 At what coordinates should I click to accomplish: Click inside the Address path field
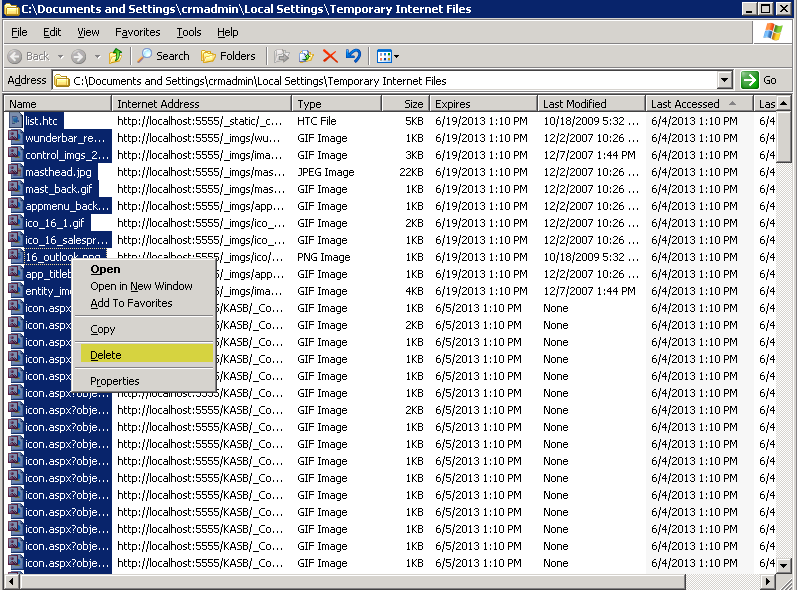[x=385, y=81]
